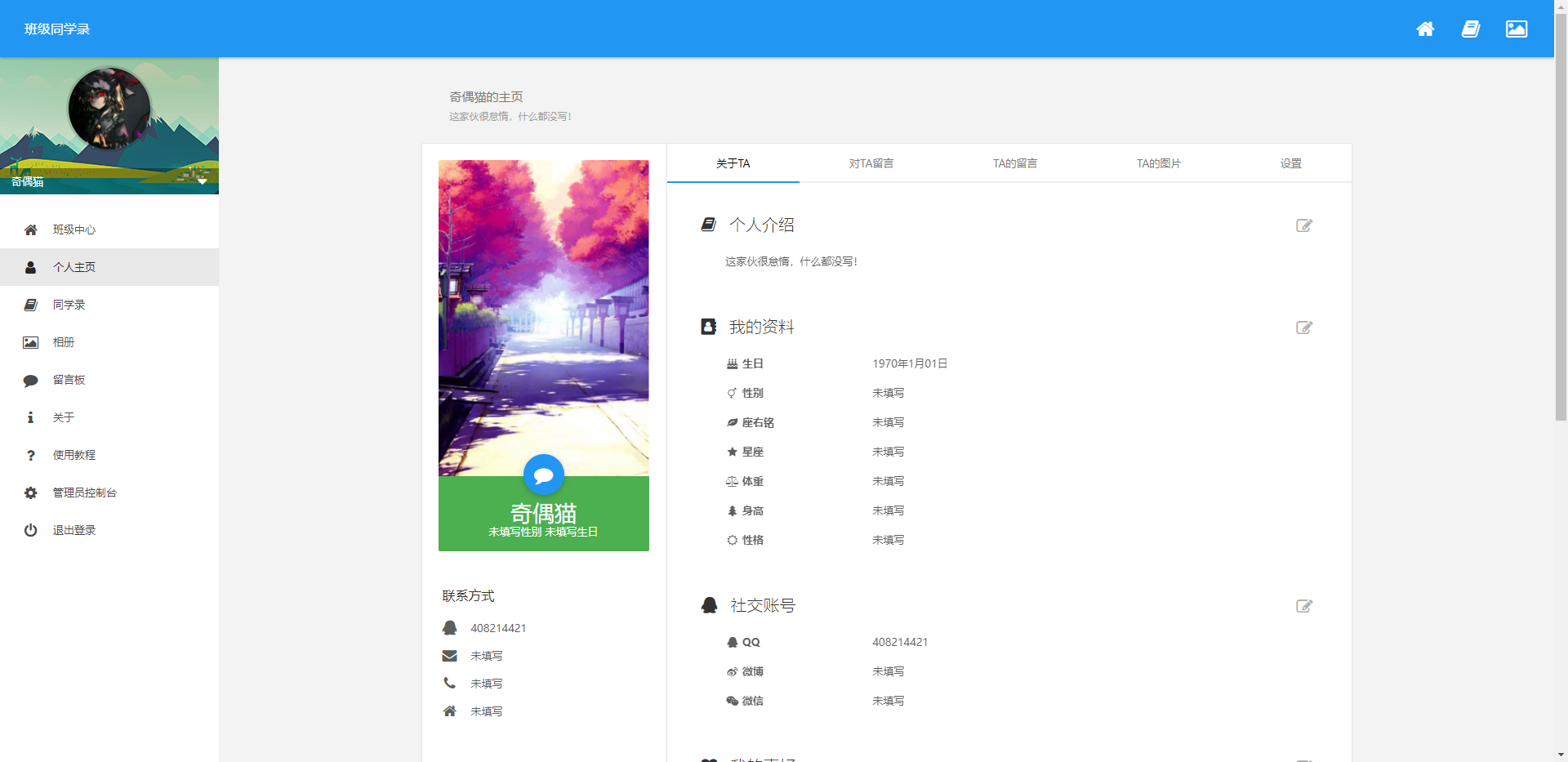Switch to the 关于TA tab
1568x762 pixels.
tap(733, 163)
